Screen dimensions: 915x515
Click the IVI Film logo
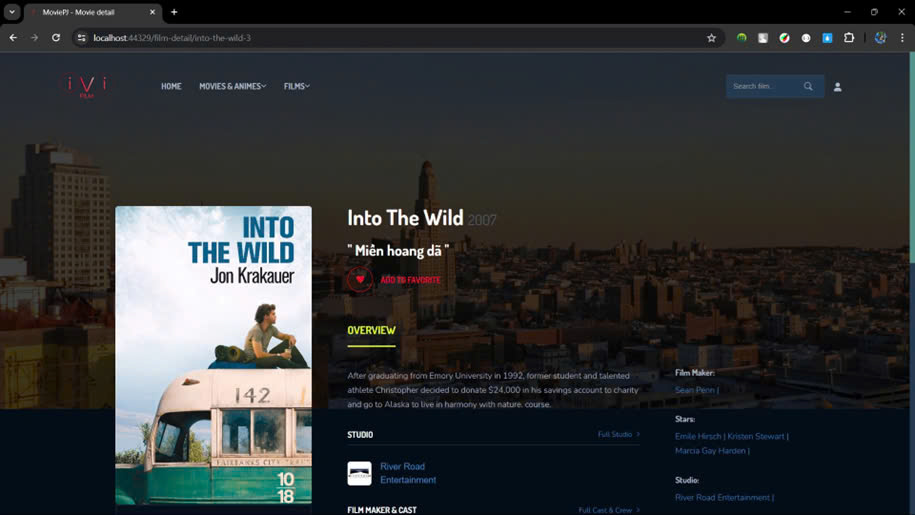[x=86, y=86]
